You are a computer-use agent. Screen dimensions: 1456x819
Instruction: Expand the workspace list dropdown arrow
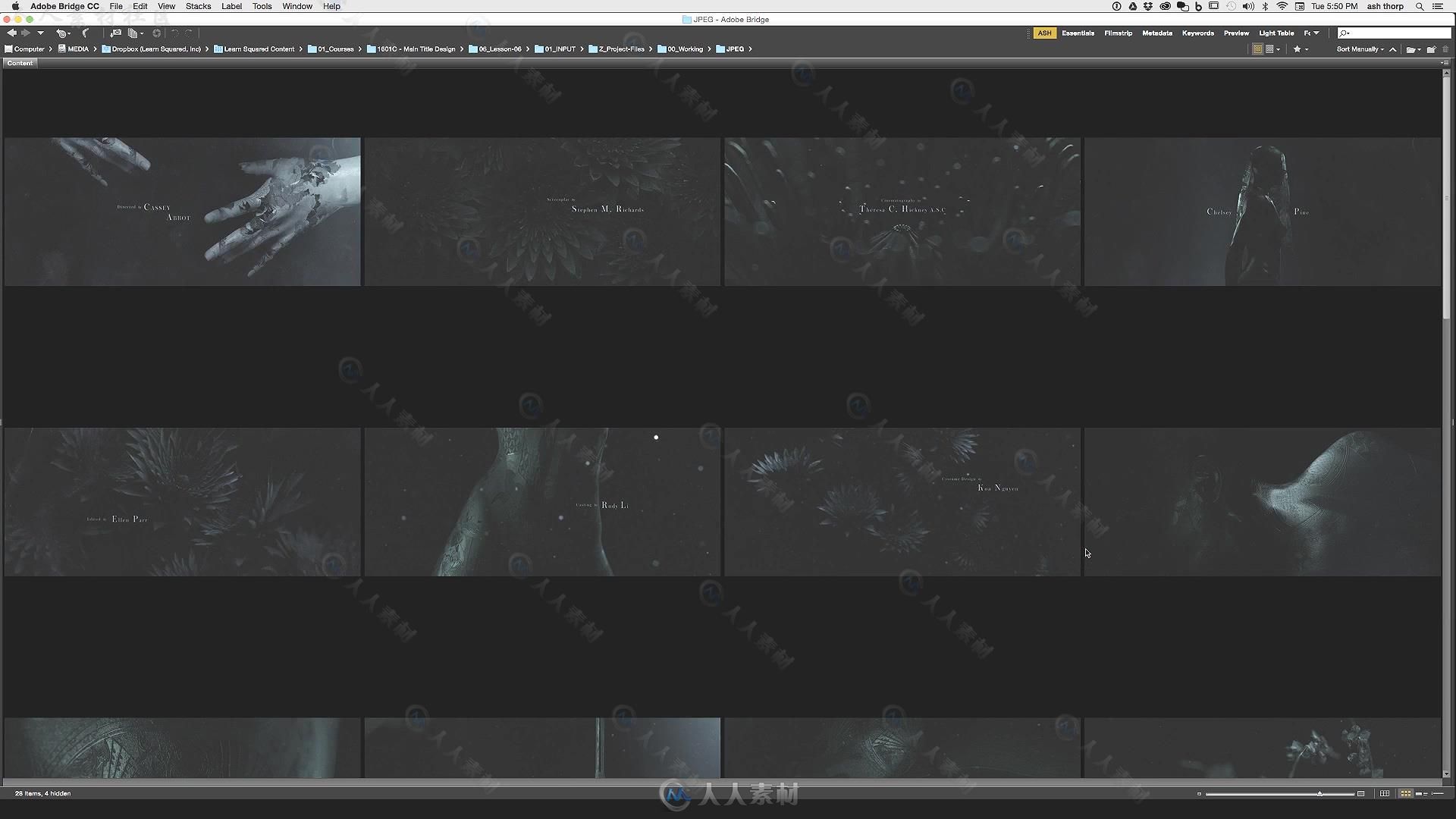tap(1316, 33)
